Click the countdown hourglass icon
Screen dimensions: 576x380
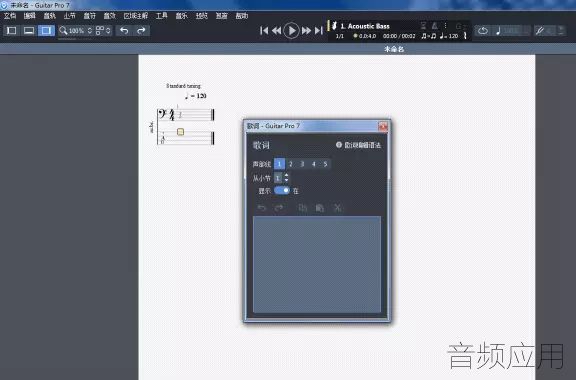[423, 25]
